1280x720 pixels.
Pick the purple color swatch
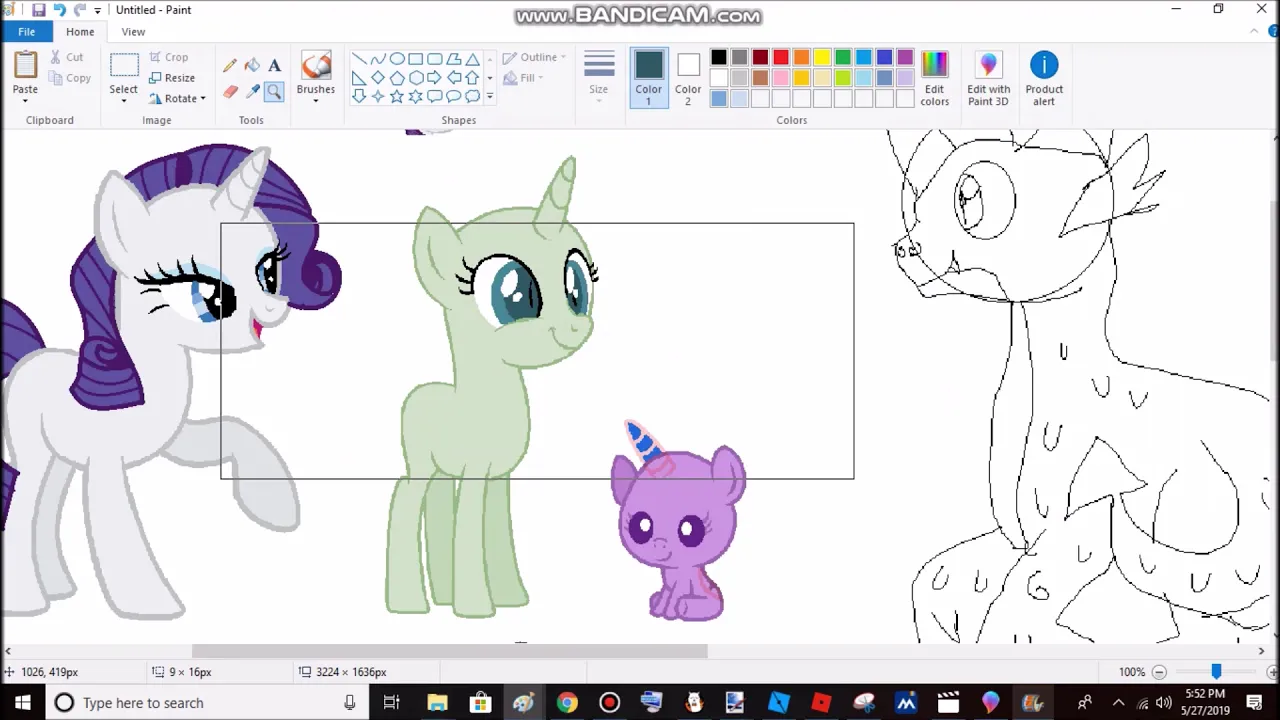click(905, 57)
